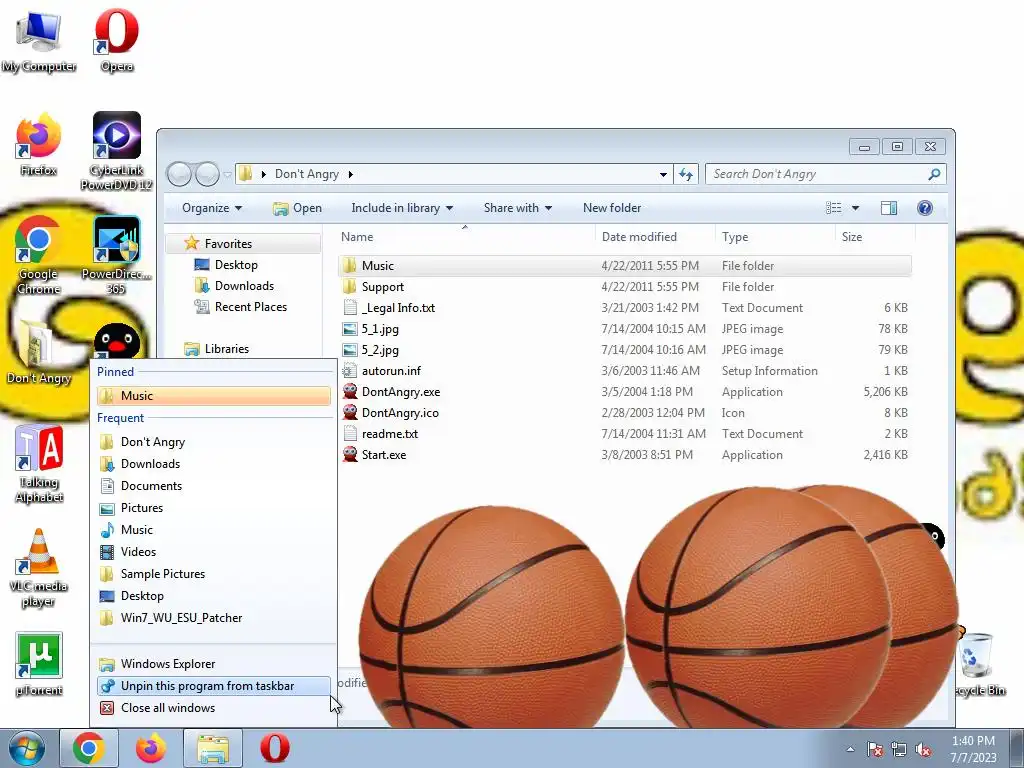Click the change view icon

(833, 208)
